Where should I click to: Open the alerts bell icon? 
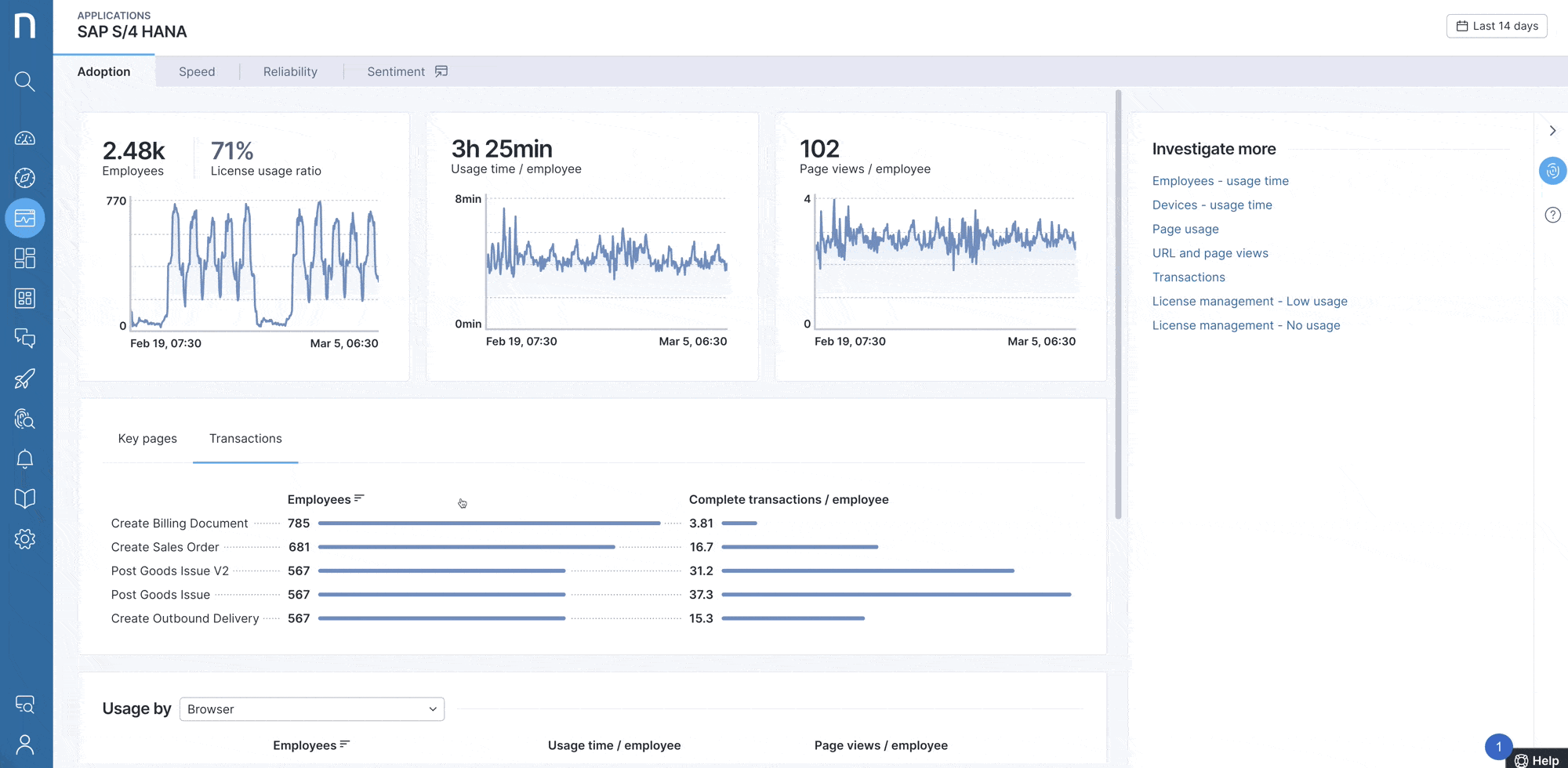(25, 459)
